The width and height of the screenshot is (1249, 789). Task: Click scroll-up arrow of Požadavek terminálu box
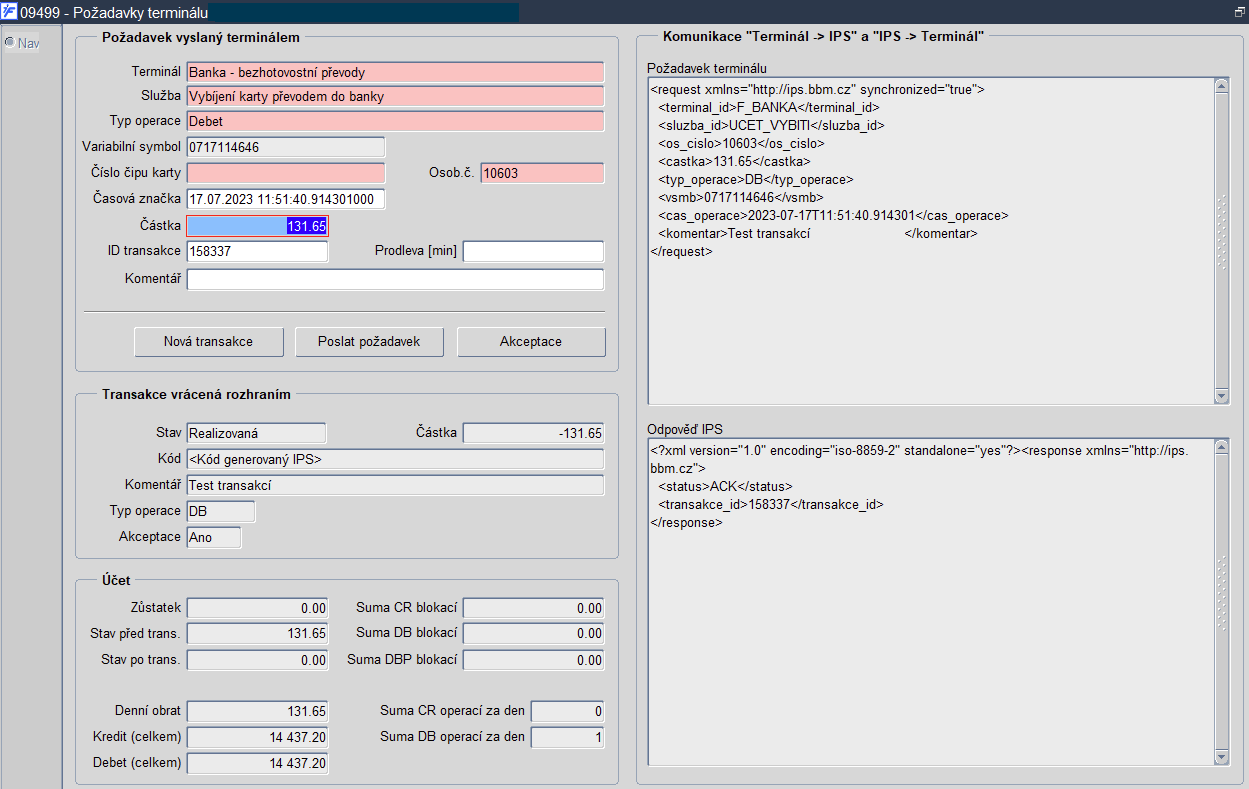[x=1221, y=86]
